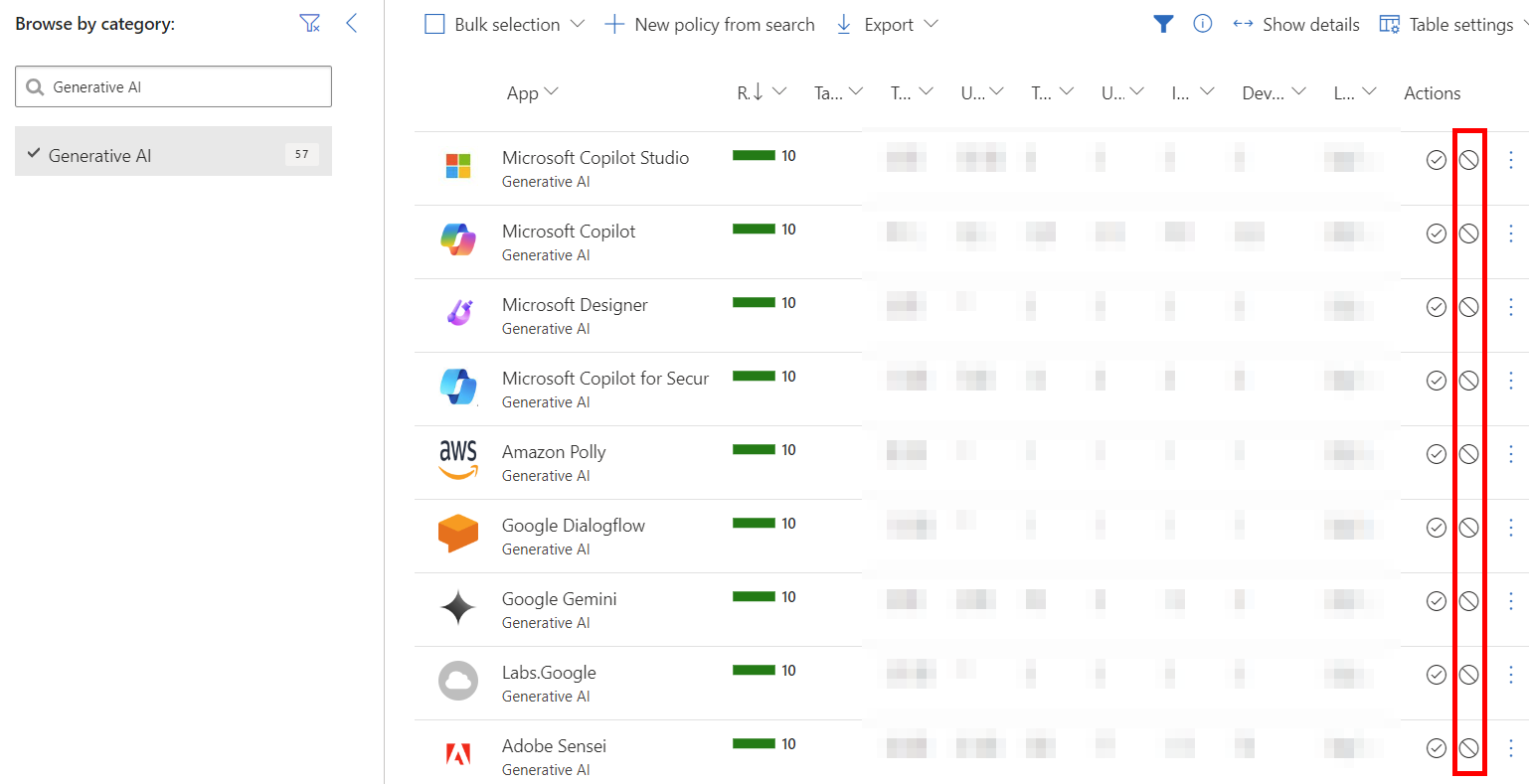Clear the category filter icon
This screenshot has height=784, width=1529.
310,24
